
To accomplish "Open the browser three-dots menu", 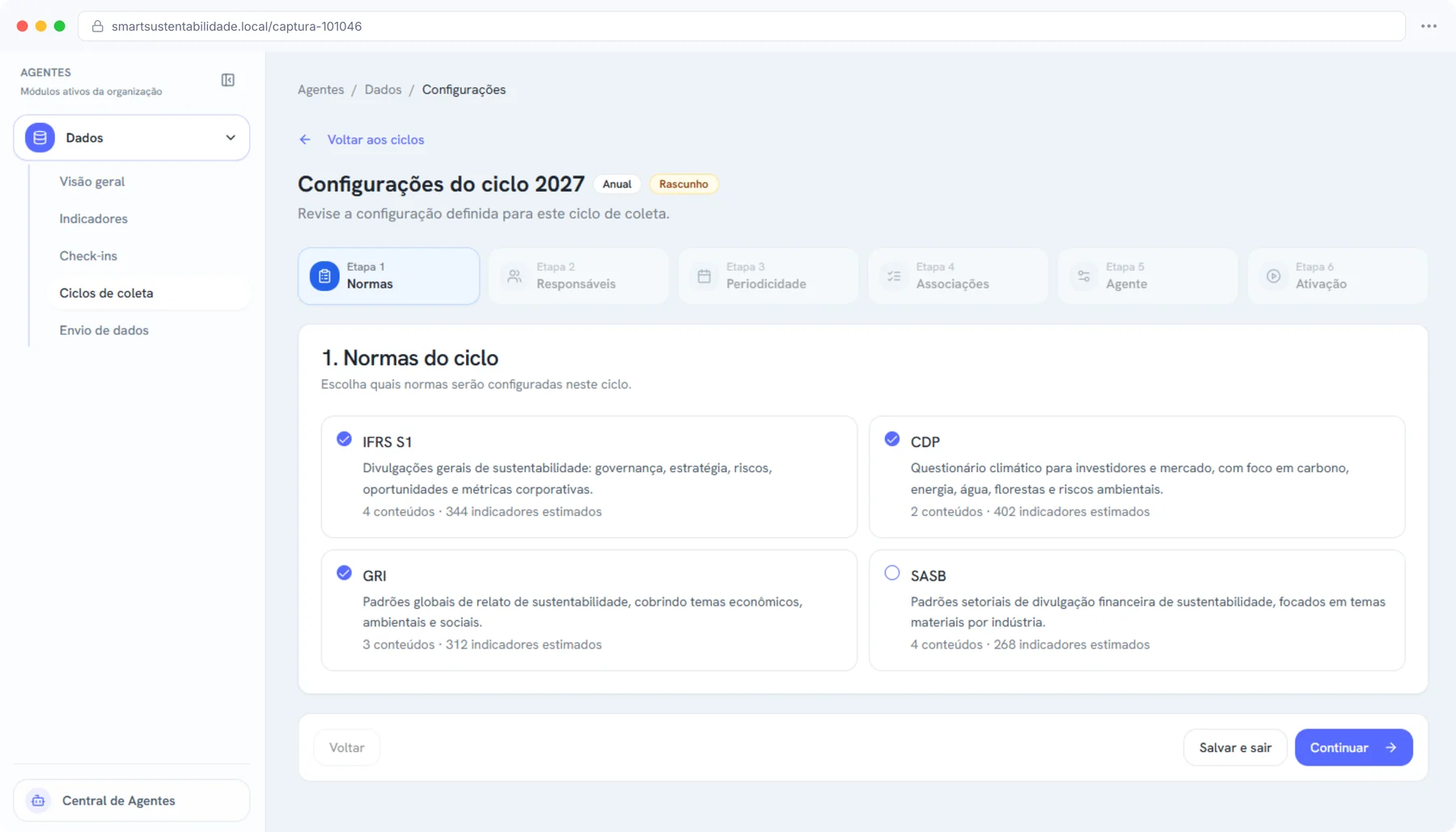I will pos(1429,26).
